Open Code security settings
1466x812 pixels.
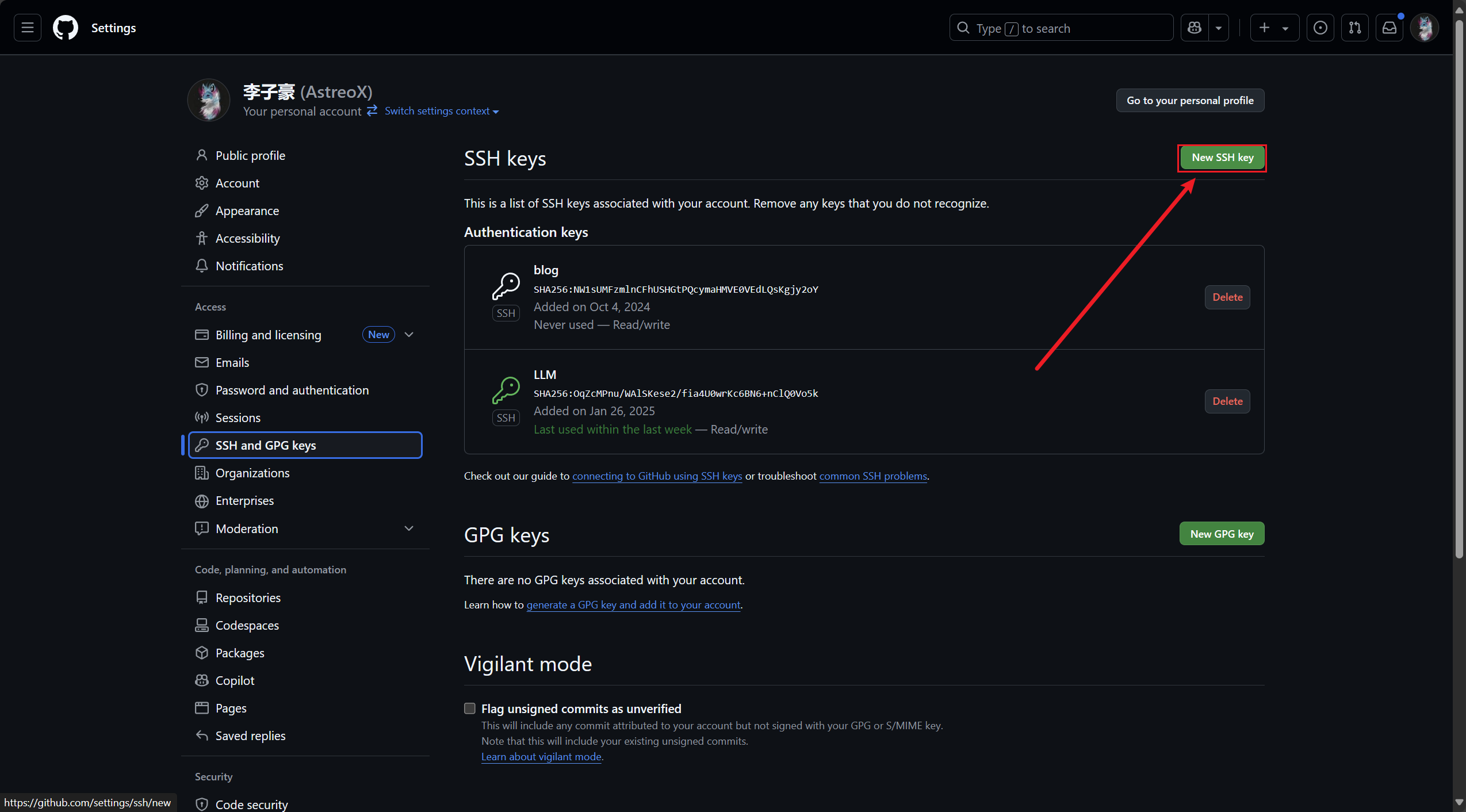(305, 804)
